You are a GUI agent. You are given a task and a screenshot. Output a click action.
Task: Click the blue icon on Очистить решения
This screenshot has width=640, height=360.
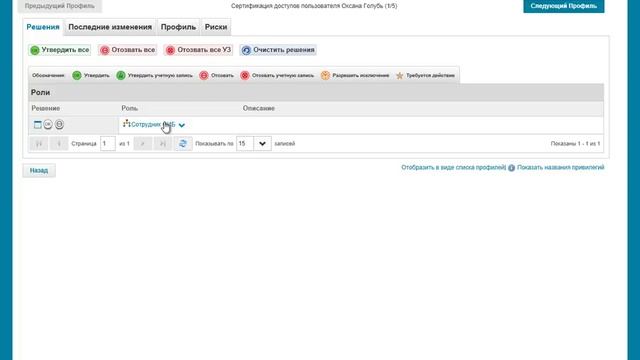[246, 50]
